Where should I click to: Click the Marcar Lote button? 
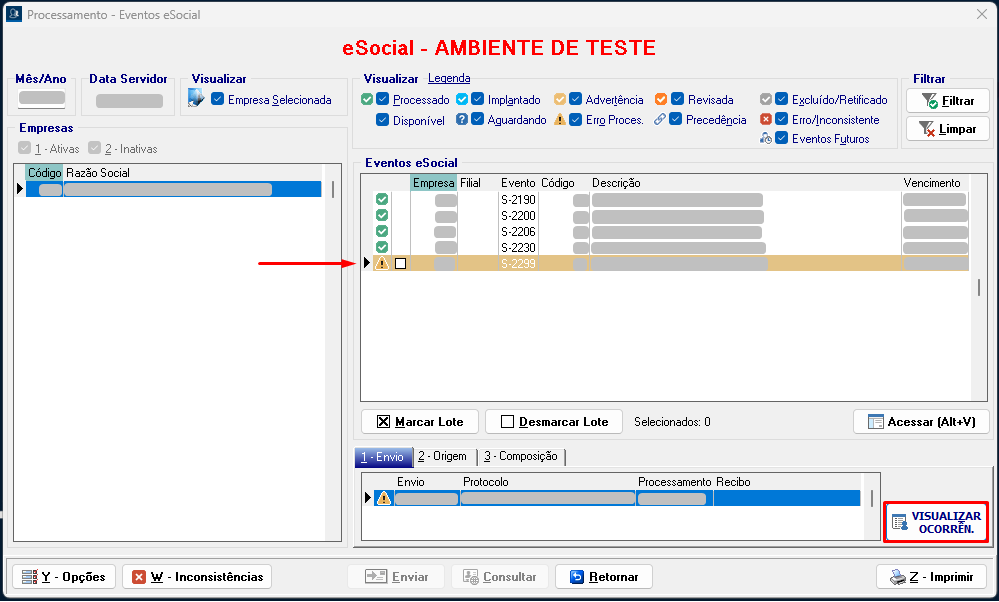pyautogui.click(x=419, y=421)
